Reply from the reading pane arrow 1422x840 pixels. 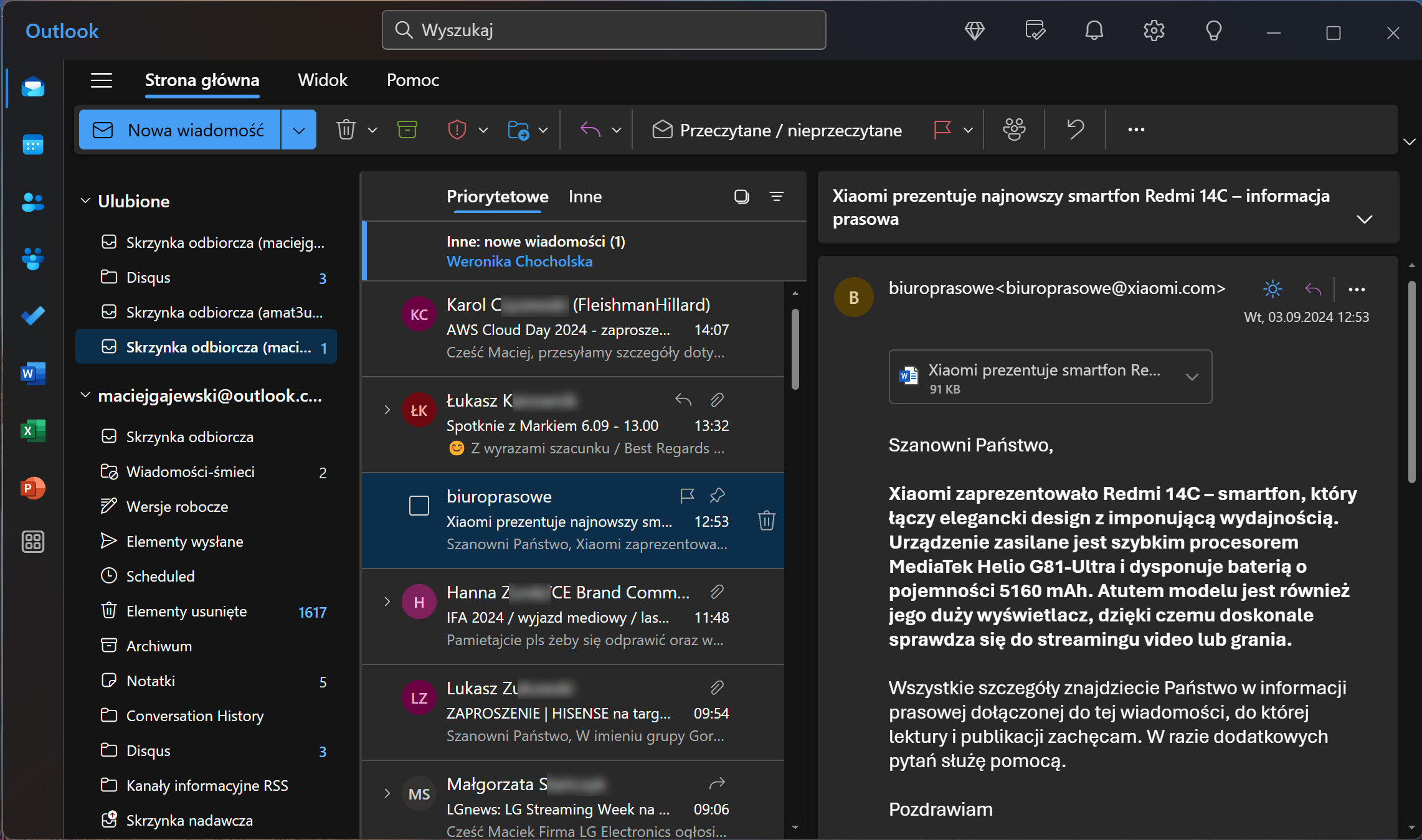pos(1313,289)
